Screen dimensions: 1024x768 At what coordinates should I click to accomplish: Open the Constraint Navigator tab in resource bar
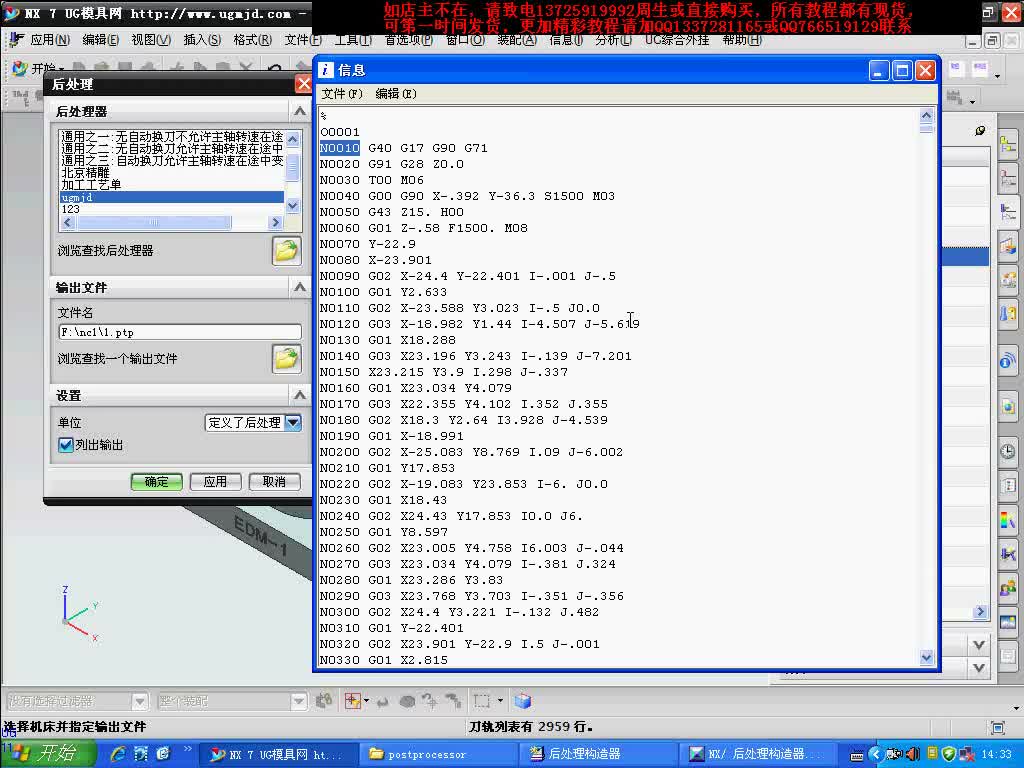pyautogui.click(x=1008, y=178)
